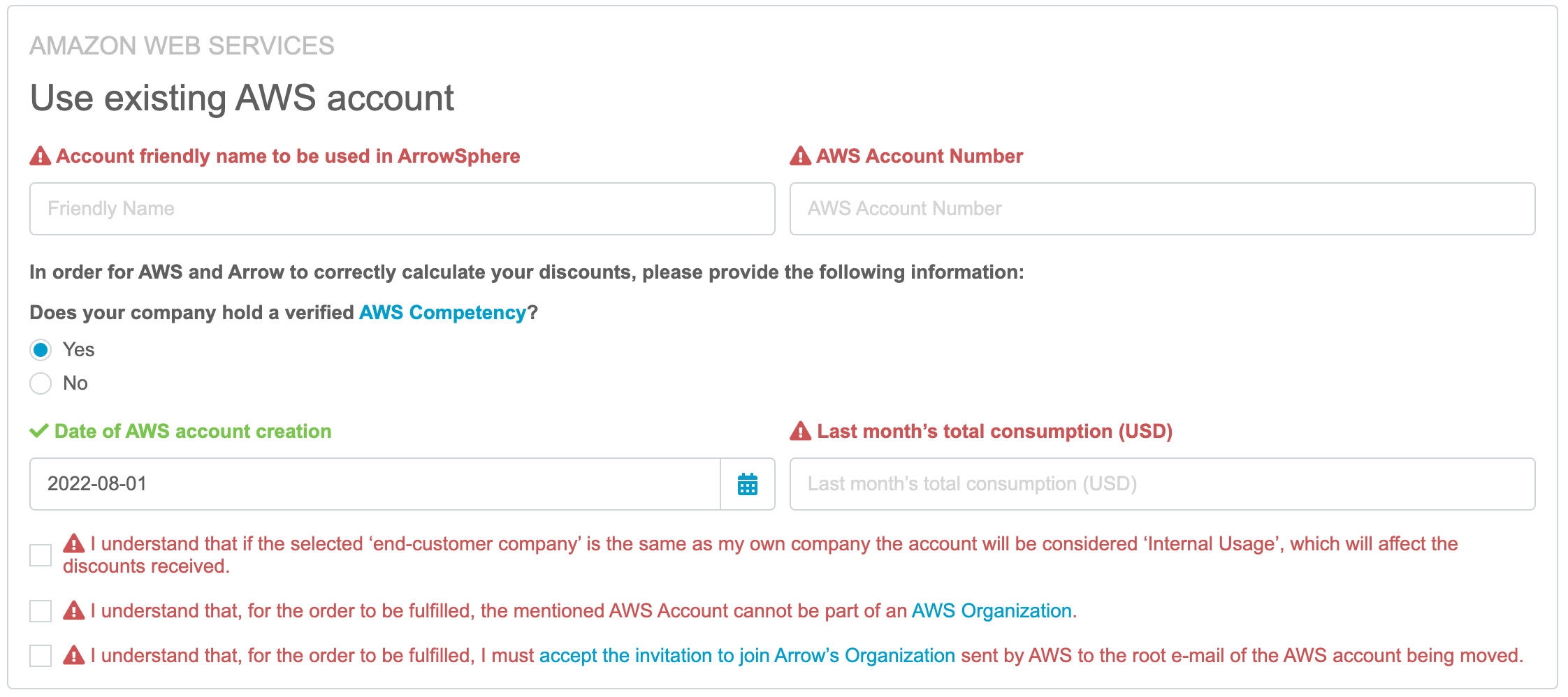
Task: Click warning icon on the Internal Usage statement
Action: (x=73, y=543)
